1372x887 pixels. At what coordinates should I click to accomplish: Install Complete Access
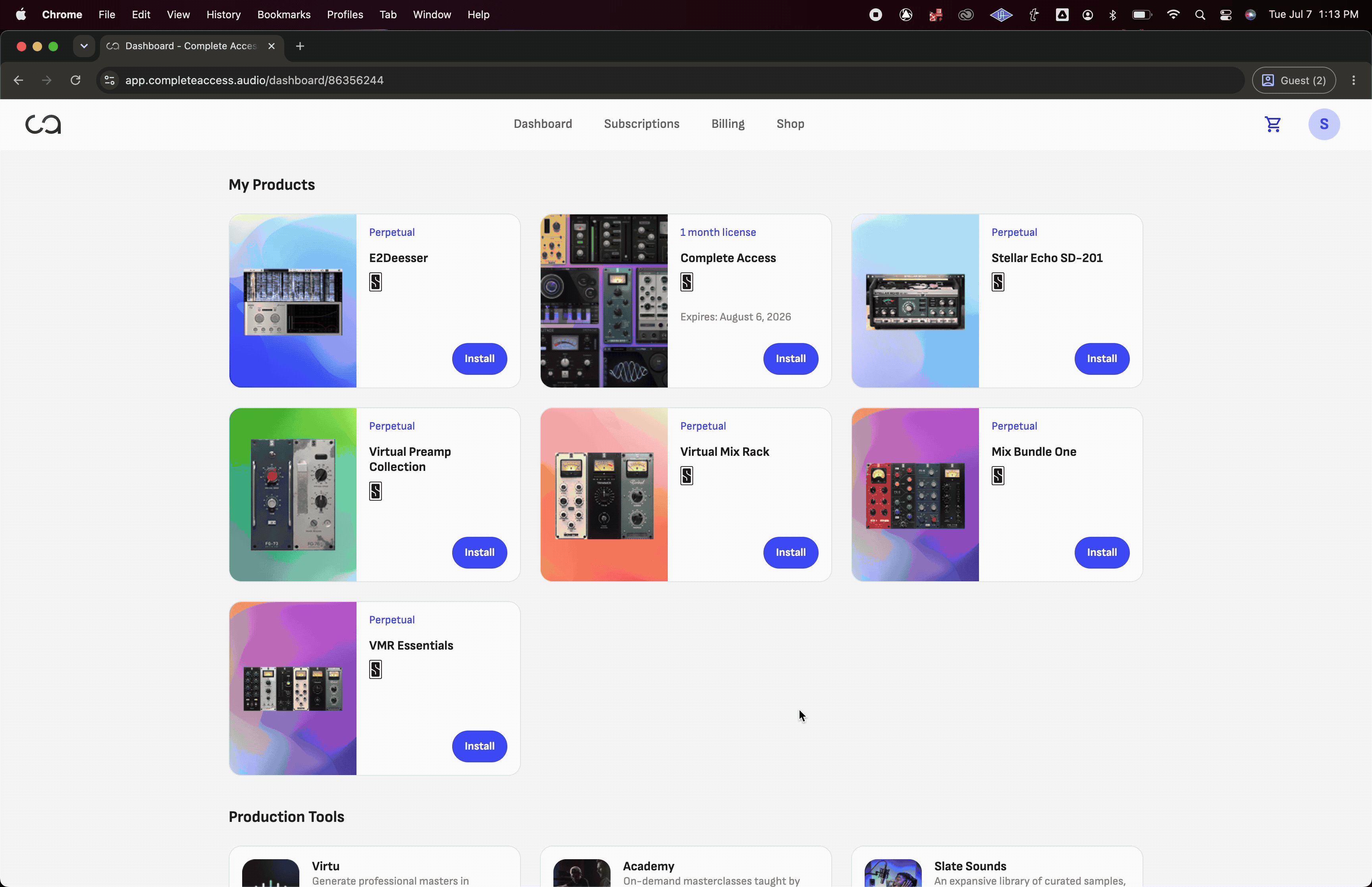point(790,359)
